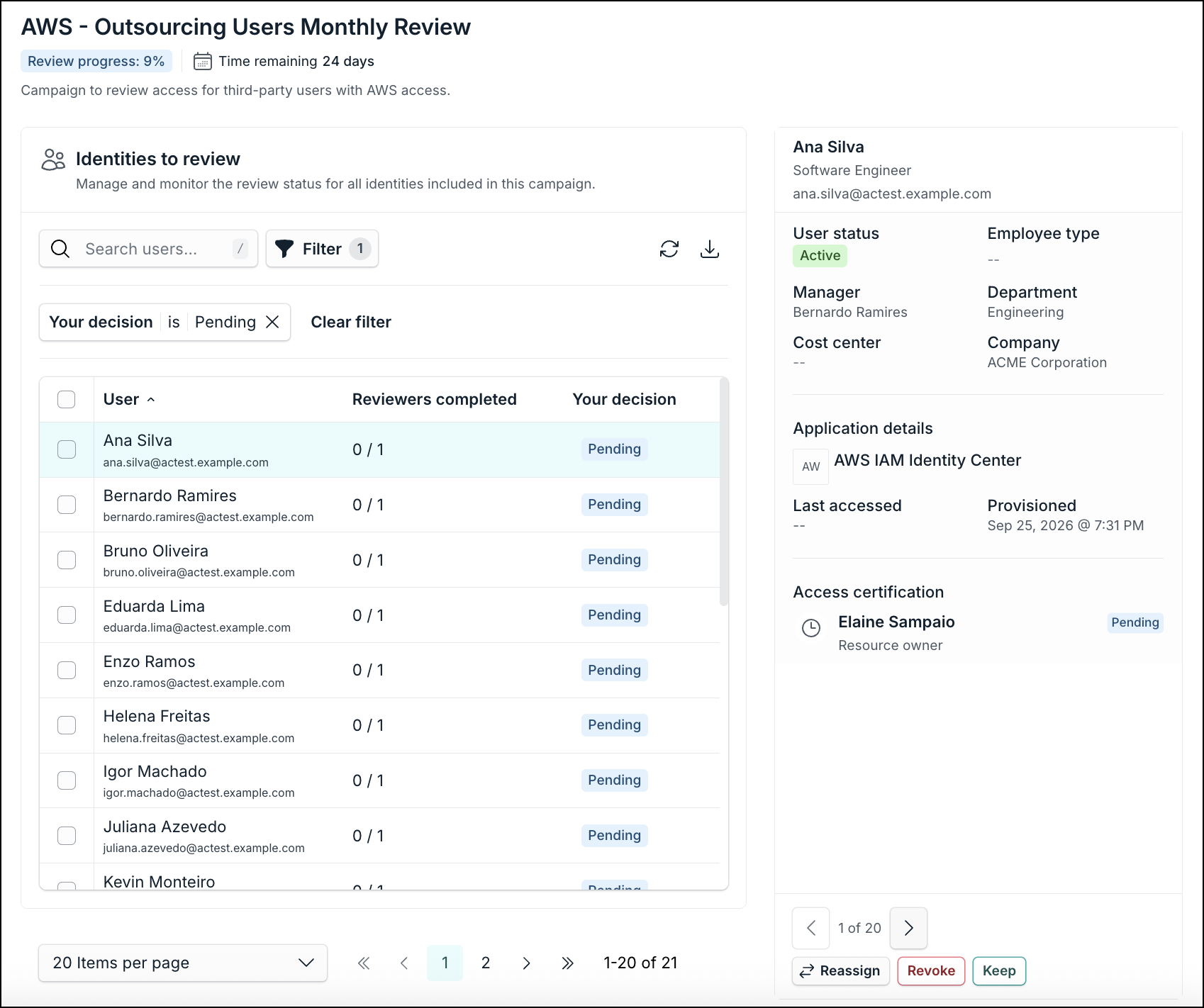
Task: Click the refresh list icon
Action: pyautogui.click(x=669, y=249)
